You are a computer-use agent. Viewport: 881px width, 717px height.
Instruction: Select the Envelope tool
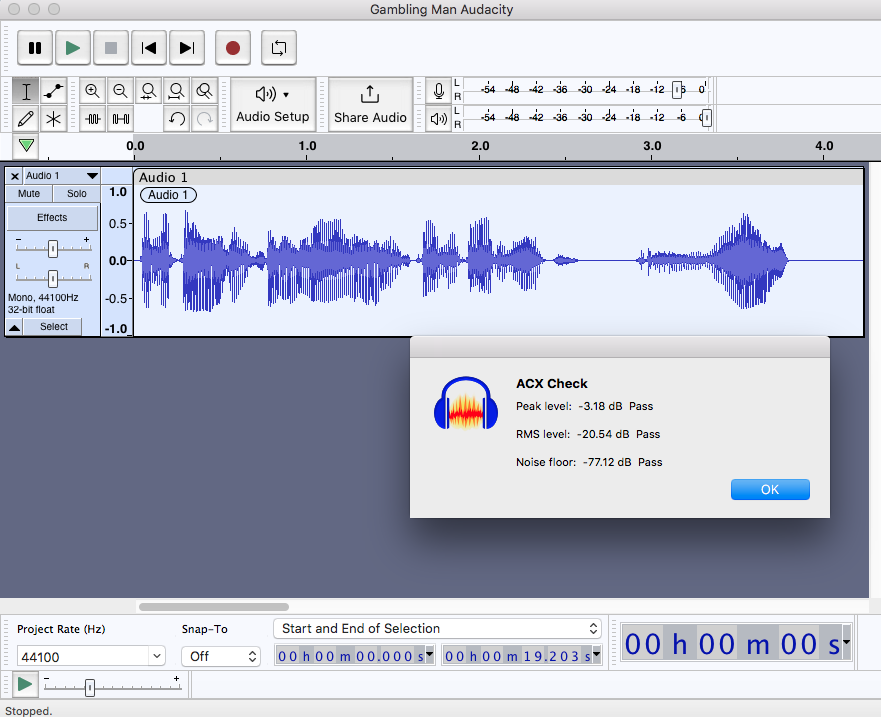(53, 90)
